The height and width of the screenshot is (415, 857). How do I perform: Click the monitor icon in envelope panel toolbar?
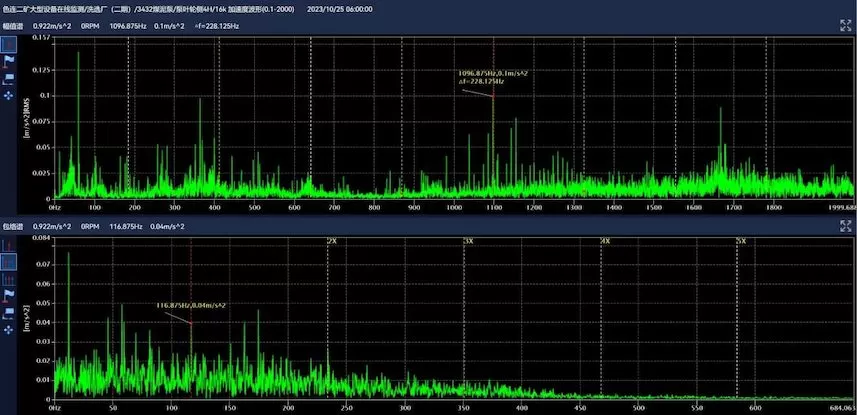point(9,310)
